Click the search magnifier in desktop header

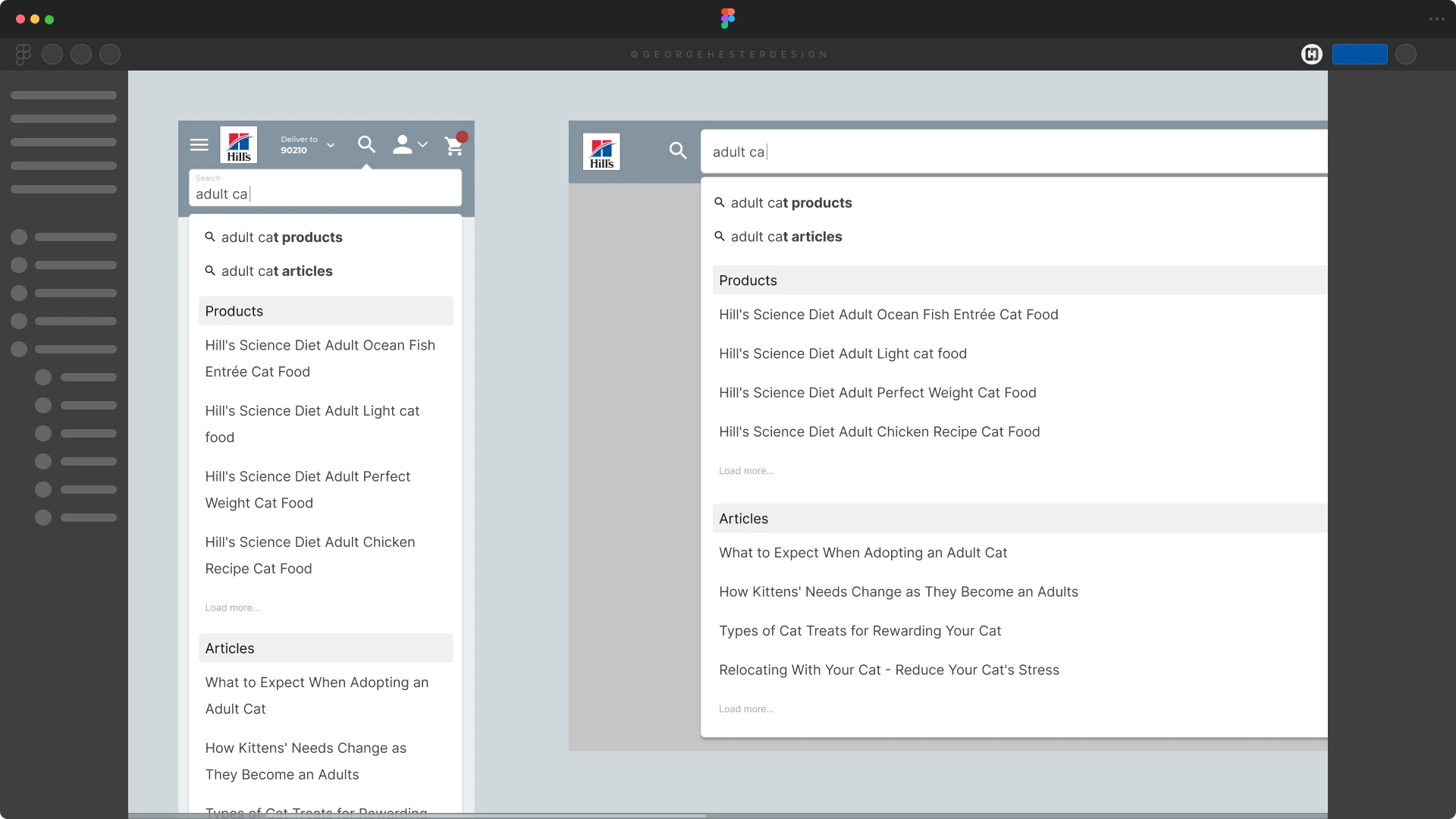(x=678, y=151)
